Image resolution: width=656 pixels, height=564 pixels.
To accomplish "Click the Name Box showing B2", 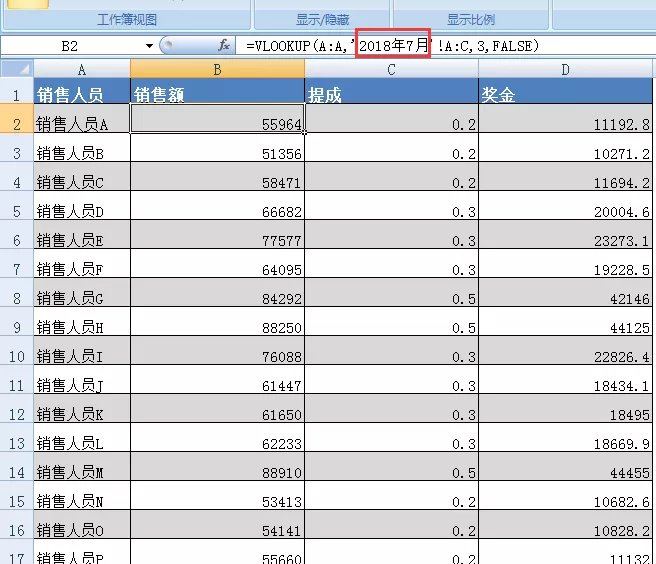I will pos(70,46).
